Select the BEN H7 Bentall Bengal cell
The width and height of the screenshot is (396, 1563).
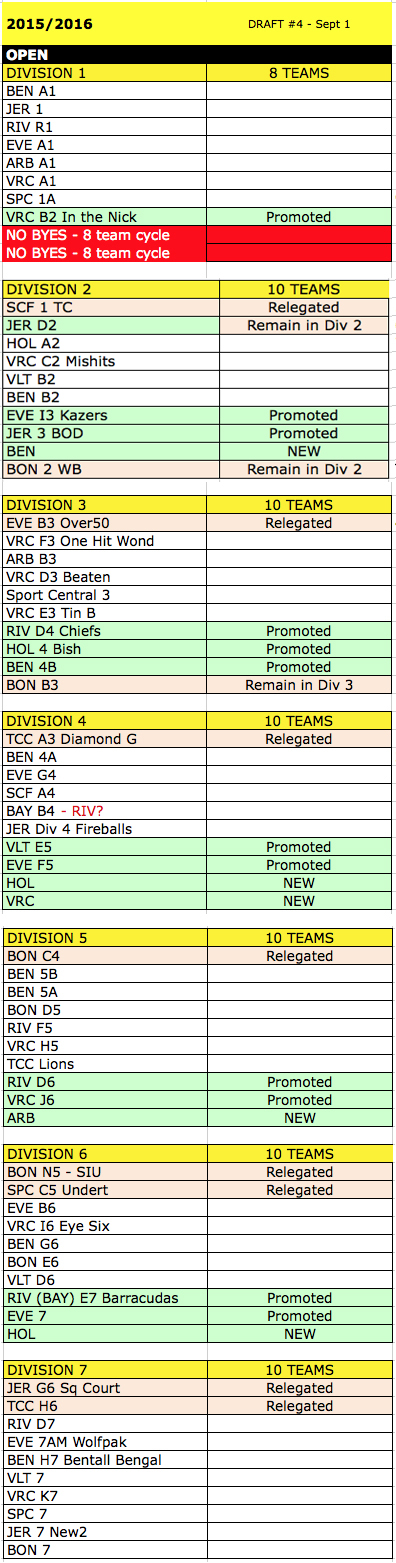point(105,1460)
